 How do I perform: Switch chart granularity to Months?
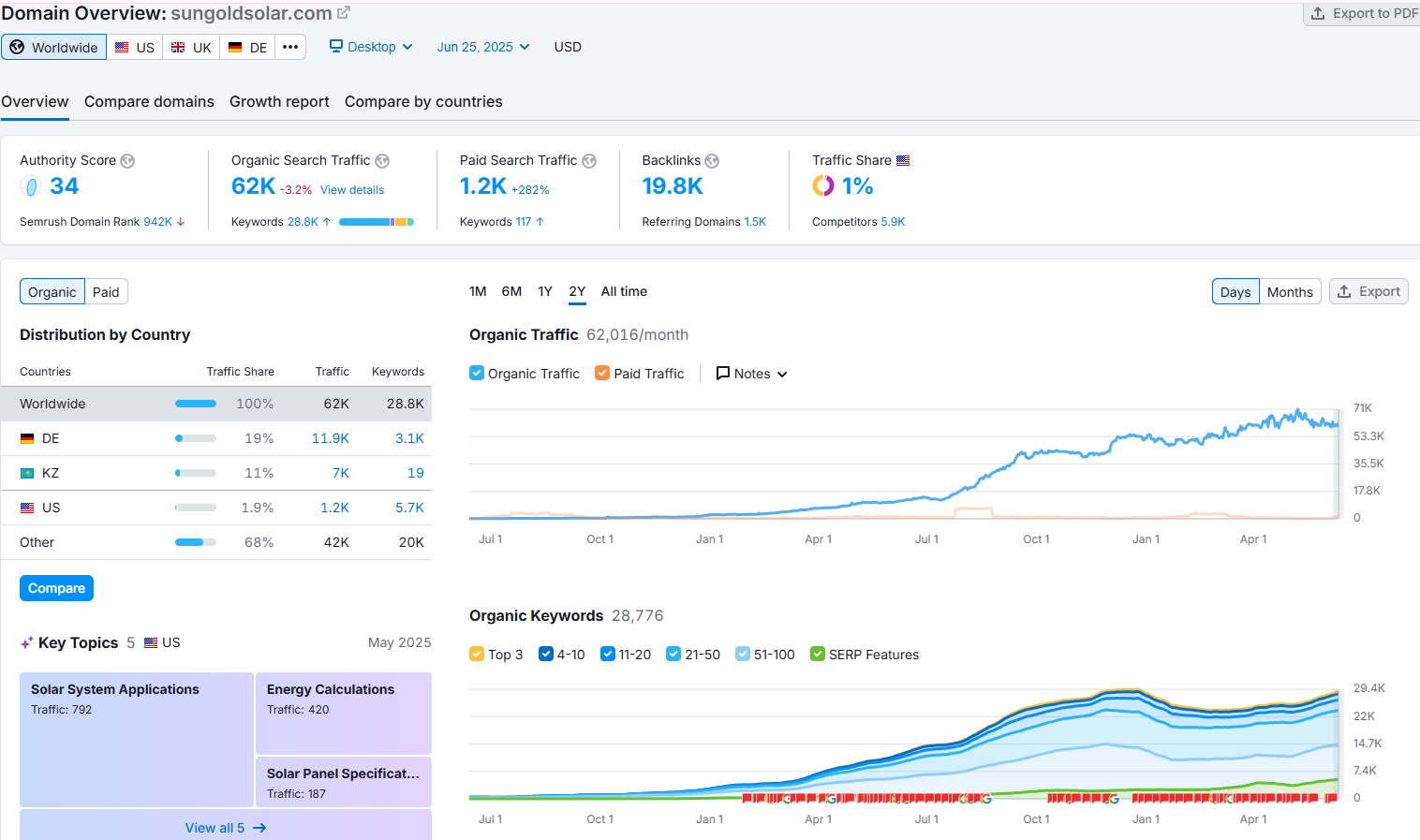(x=1290, y=292)
